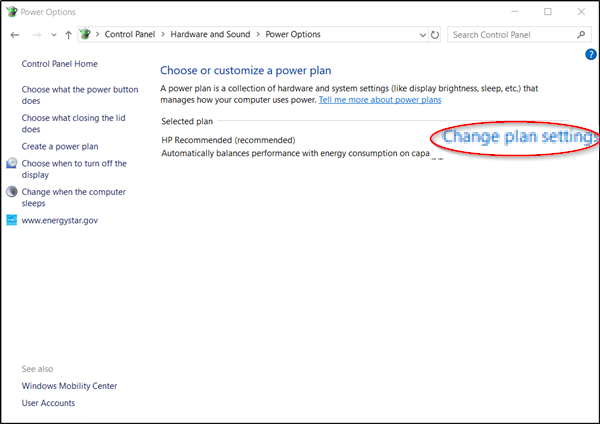Open Create a power plan link

60,146
